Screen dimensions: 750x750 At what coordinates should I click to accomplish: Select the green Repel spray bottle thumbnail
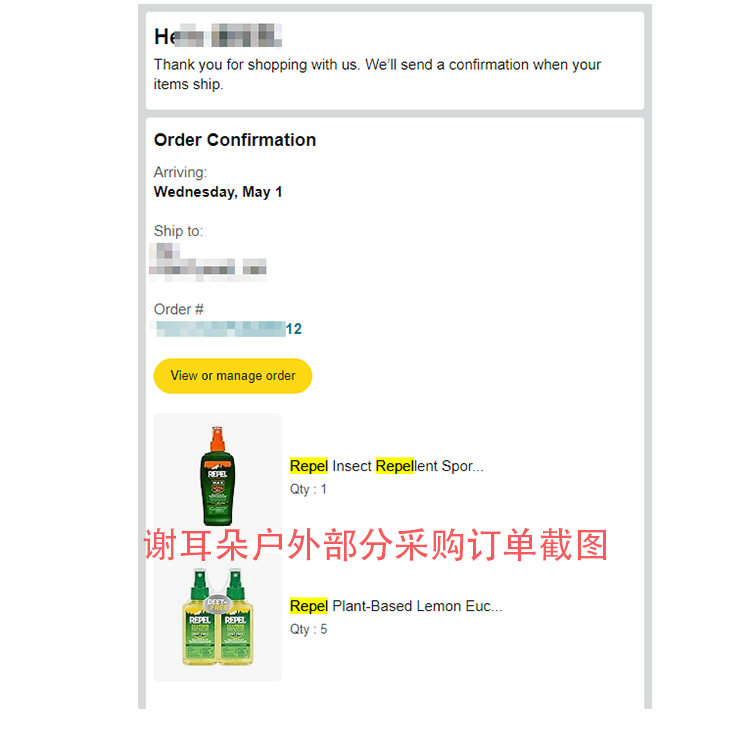tap(218, 475)
